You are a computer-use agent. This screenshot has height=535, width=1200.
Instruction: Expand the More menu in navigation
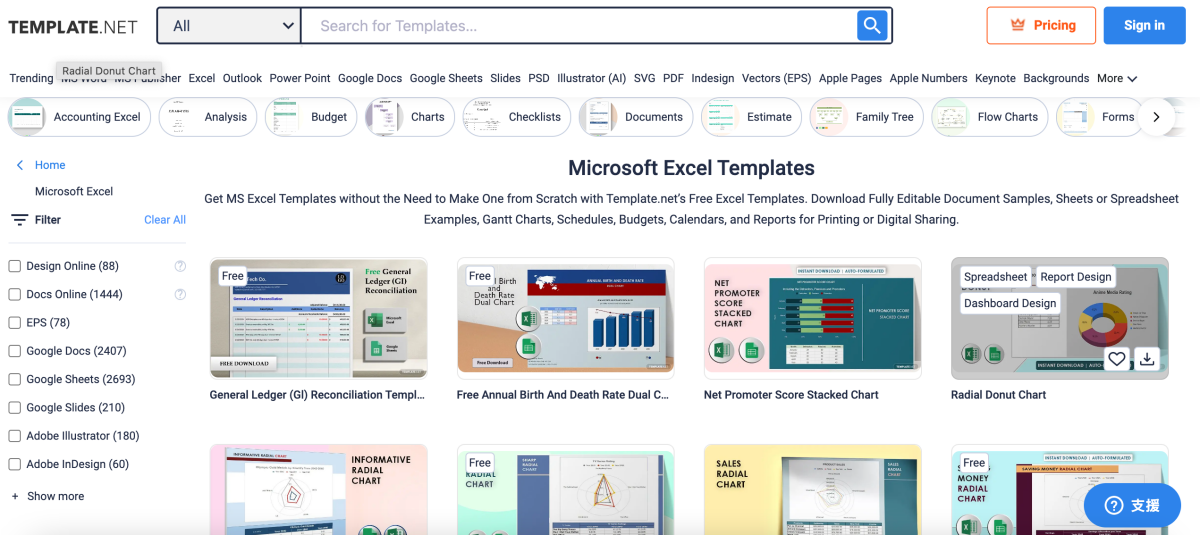click(x=1117, y=78)
